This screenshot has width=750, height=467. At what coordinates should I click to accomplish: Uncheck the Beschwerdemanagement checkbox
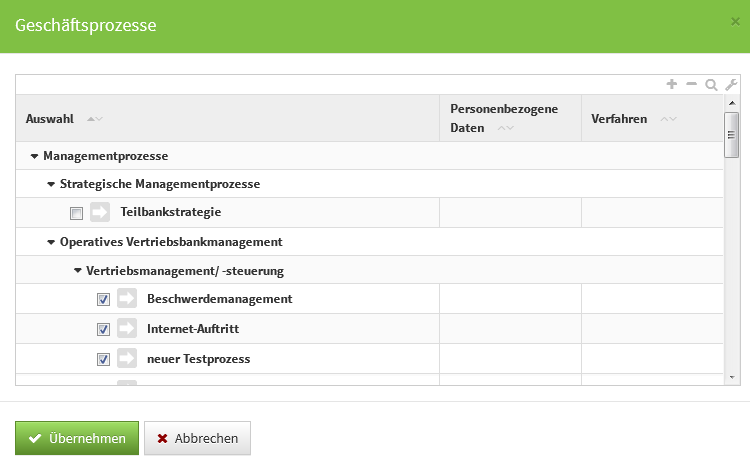coord(103,300)
